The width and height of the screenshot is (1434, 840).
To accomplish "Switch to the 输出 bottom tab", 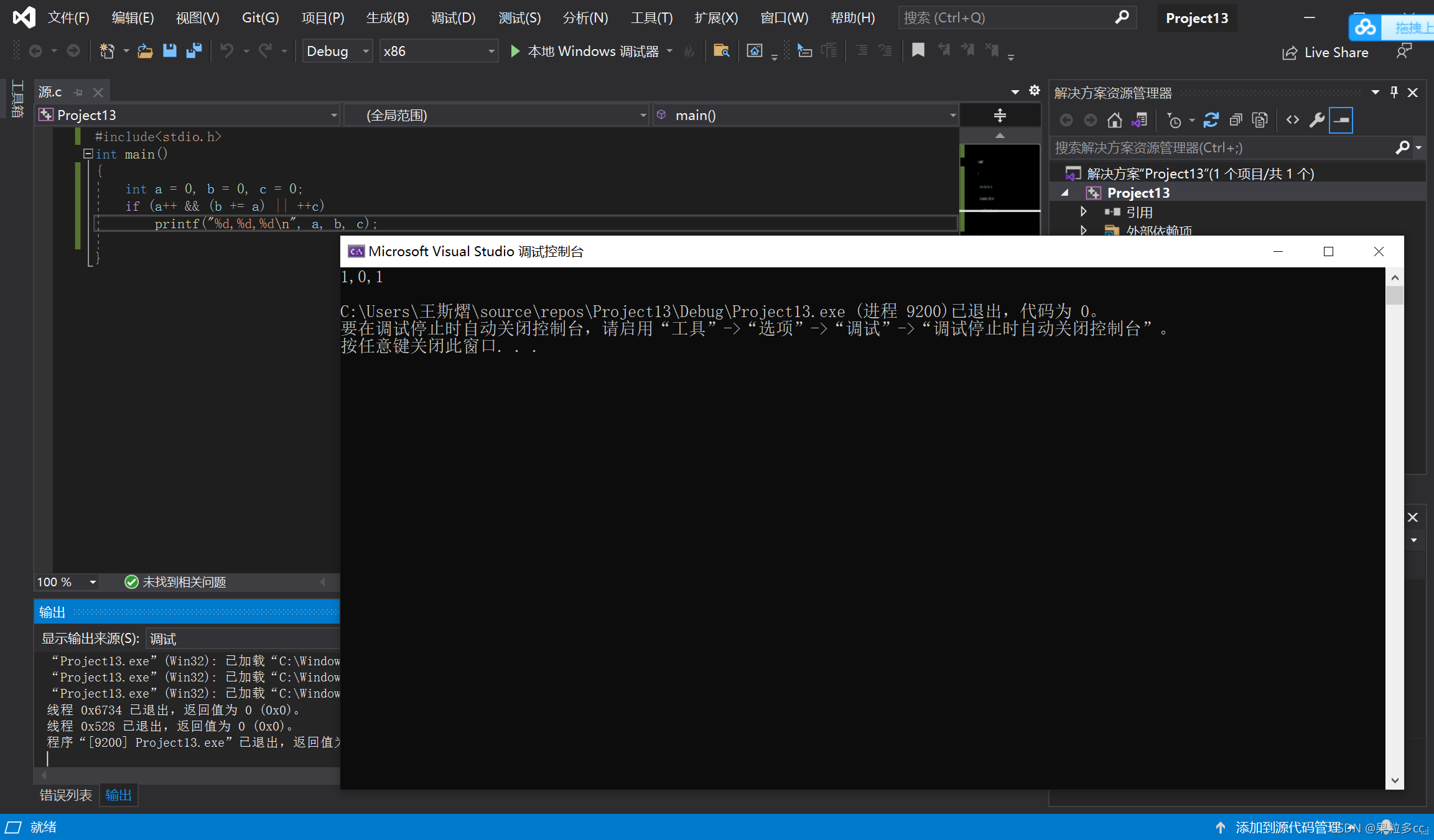I will [118, 795].
